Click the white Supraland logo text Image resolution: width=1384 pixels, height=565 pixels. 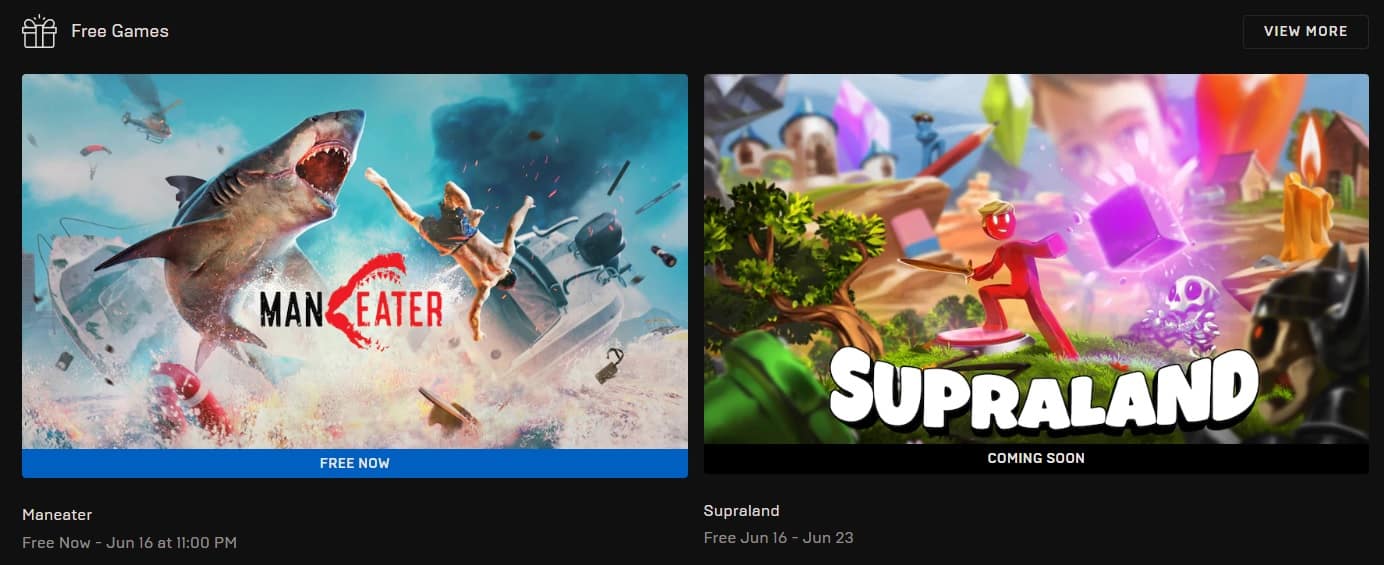click(1042, 390)
